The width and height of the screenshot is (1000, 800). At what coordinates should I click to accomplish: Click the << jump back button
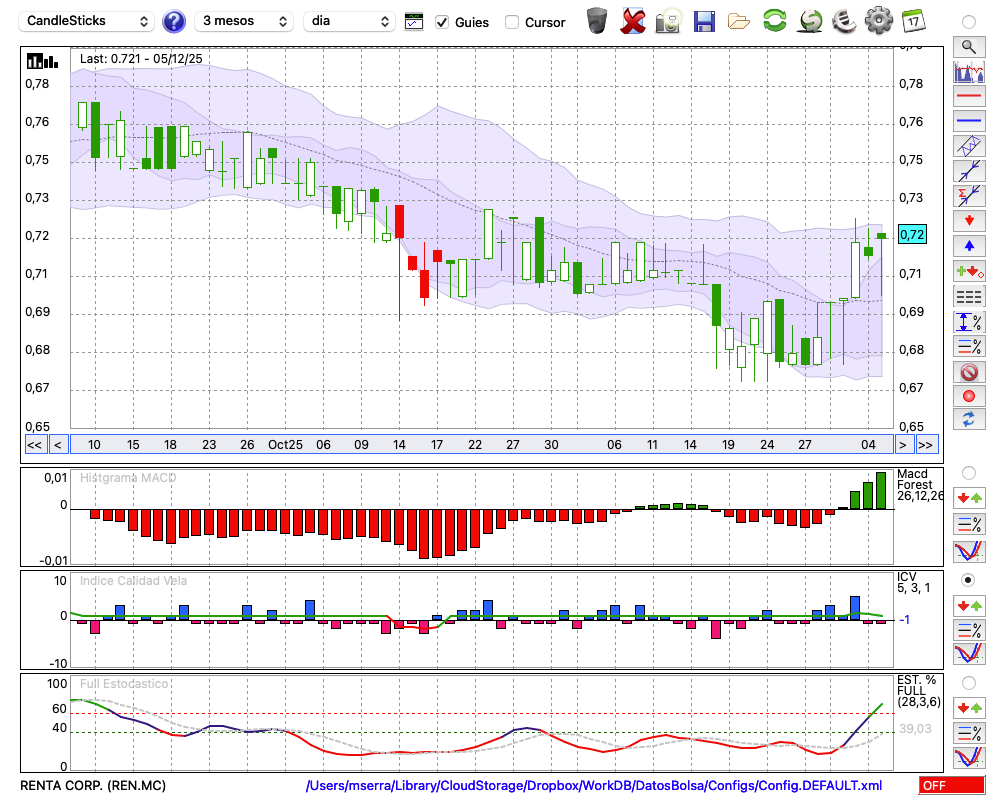coord(35,445)
